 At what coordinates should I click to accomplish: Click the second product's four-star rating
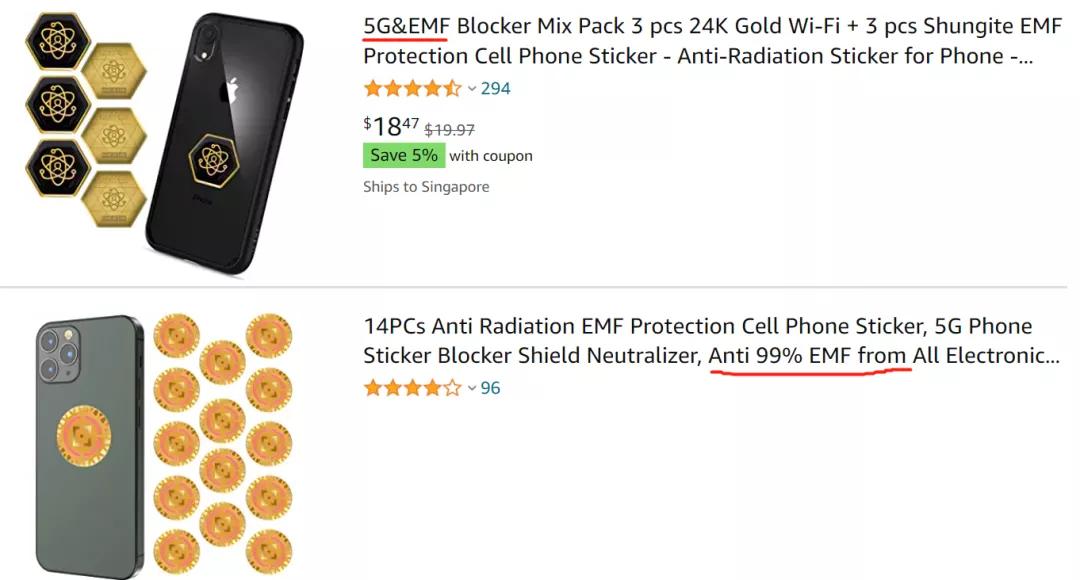tap(412, 388)
